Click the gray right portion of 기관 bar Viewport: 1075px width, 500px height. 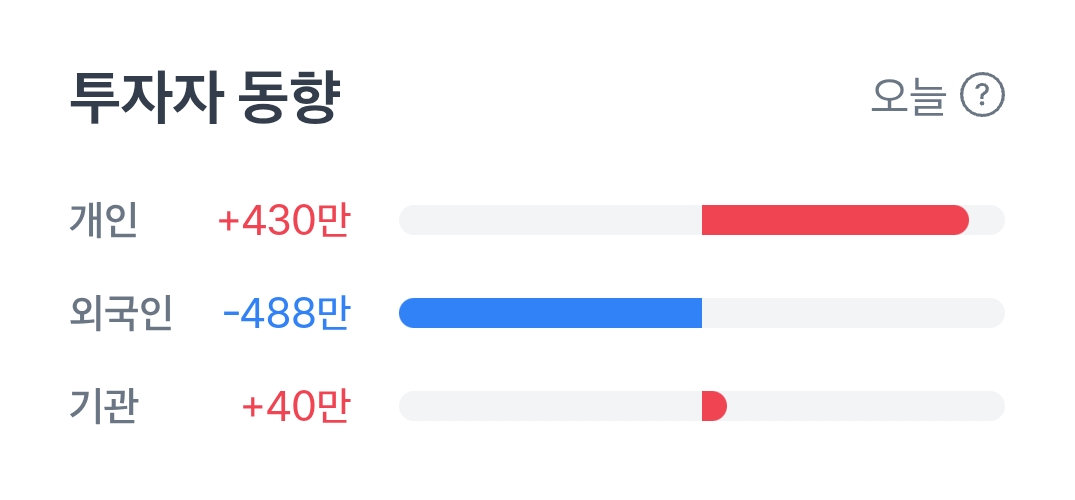coord(866,406)
